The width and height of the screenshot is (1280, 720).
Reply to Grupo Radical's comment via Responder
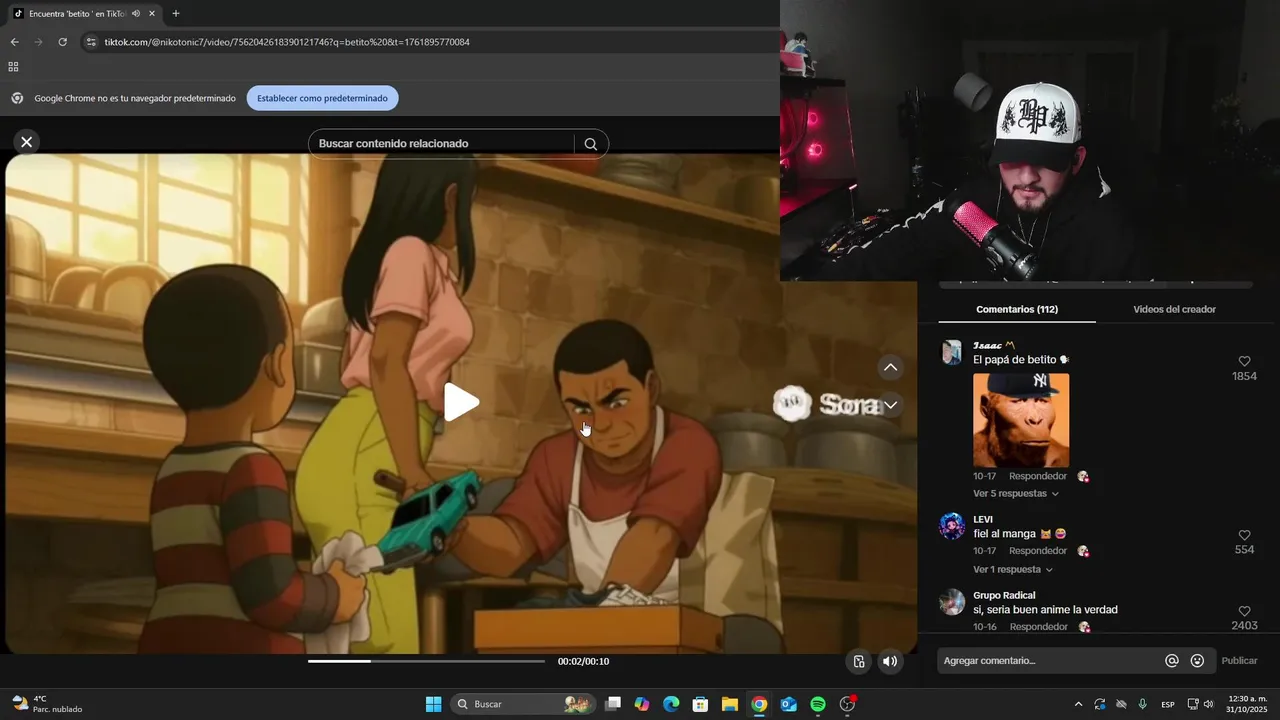coord(1038,627)
